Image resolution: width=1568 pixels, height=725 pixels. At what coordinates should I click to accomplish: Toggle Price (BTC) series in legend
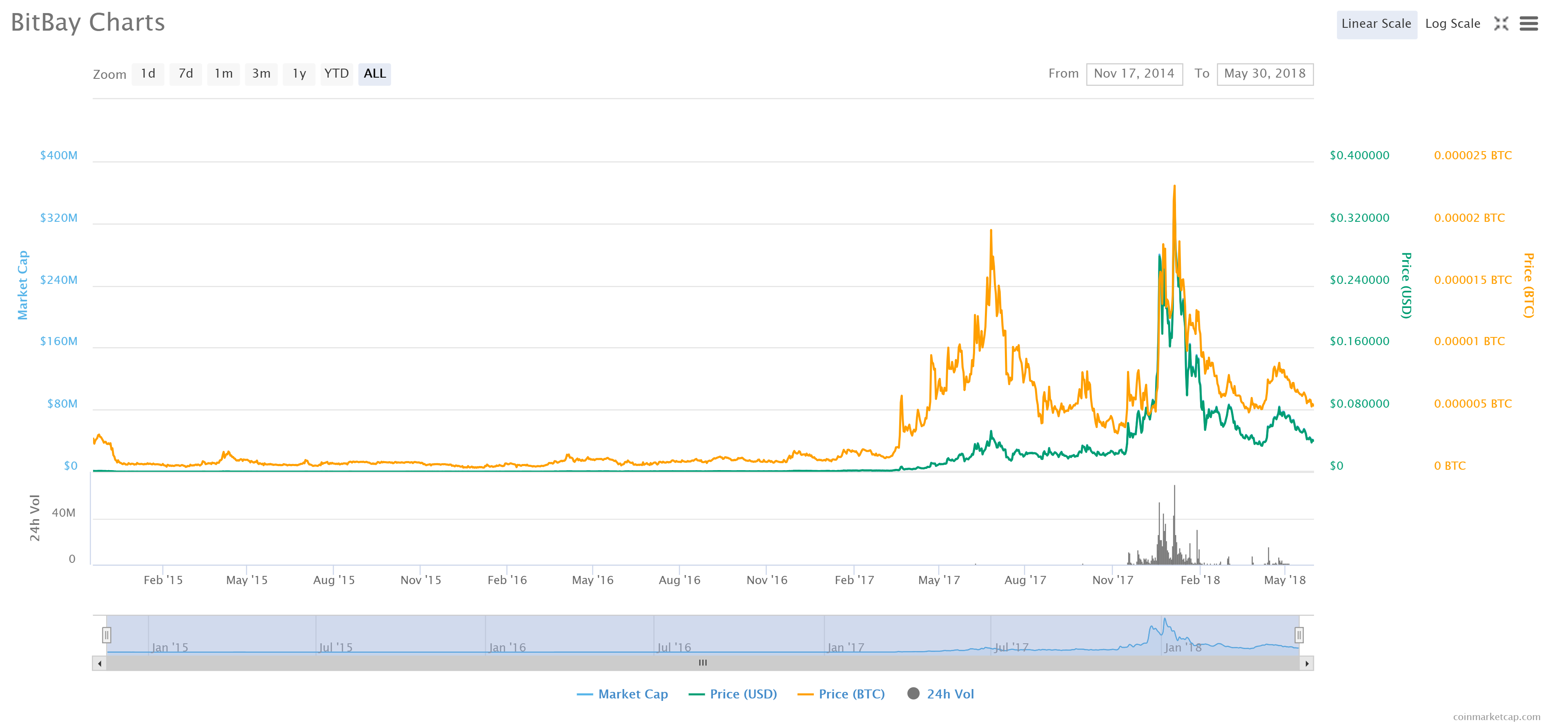point(841,694)
